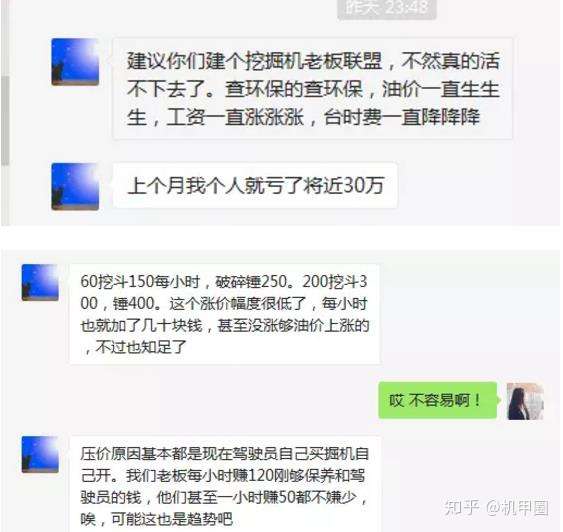Click avatar beside the '亏了将近30万' message
Screen dimensions: 563x532
pyautogui.click(x=75, y=186)
